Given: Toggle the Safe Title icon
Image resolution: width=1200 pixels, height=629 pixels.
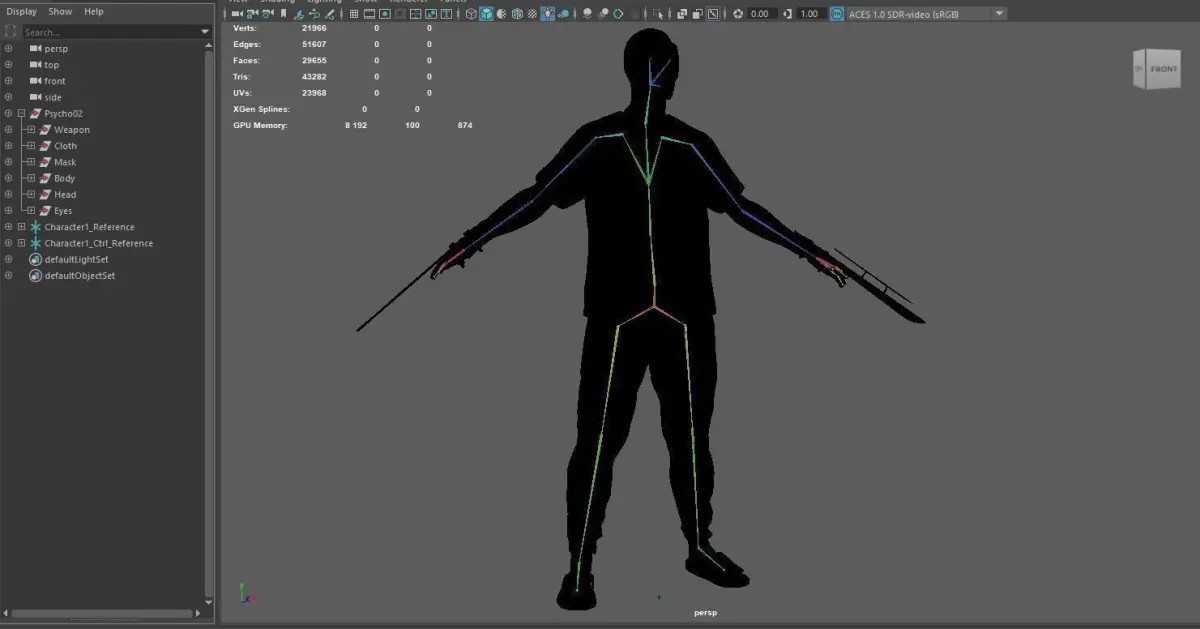Looking at the screenshot, I should 446,14.
